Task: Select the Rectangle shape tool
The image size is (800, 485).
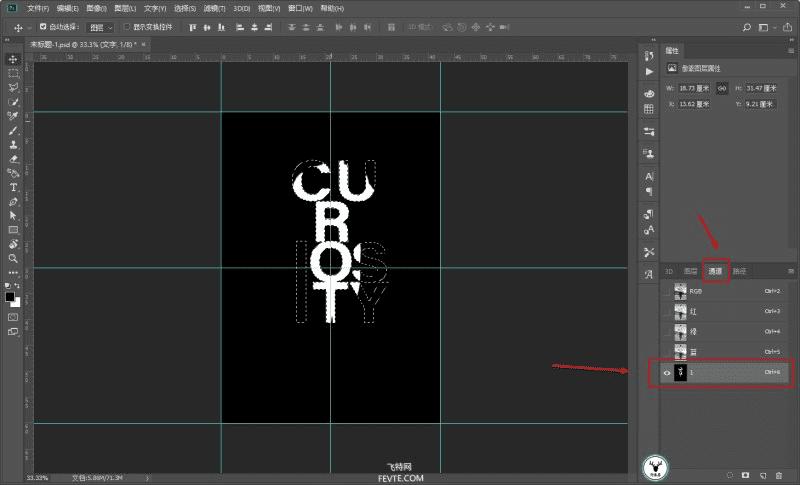Action: pyautogui.click(x=13, y=230)
